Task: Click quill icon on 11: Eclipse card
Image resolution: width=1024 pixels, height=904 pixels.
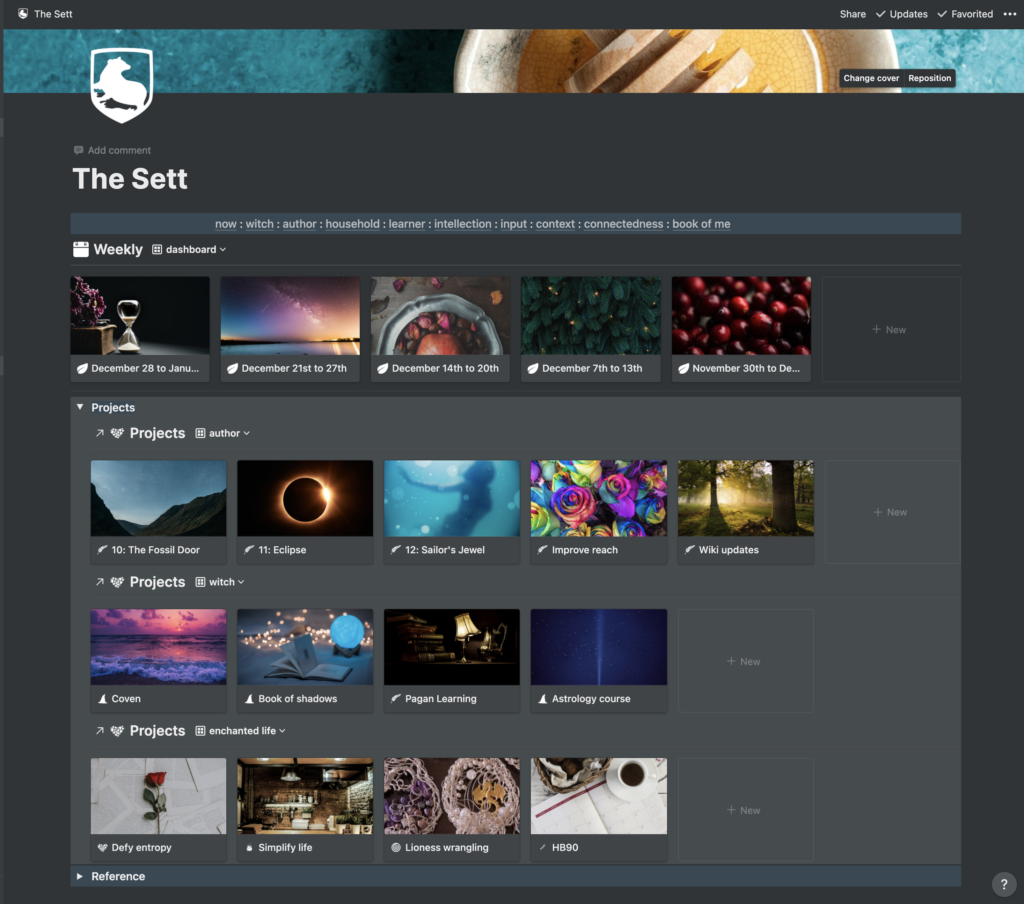Action: point(249,550)
